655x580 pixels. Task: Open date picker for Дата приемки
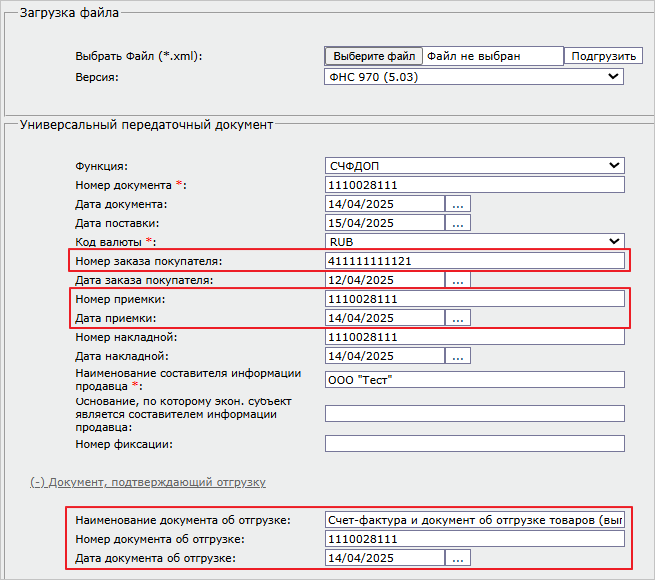click(x=458, y=318)
